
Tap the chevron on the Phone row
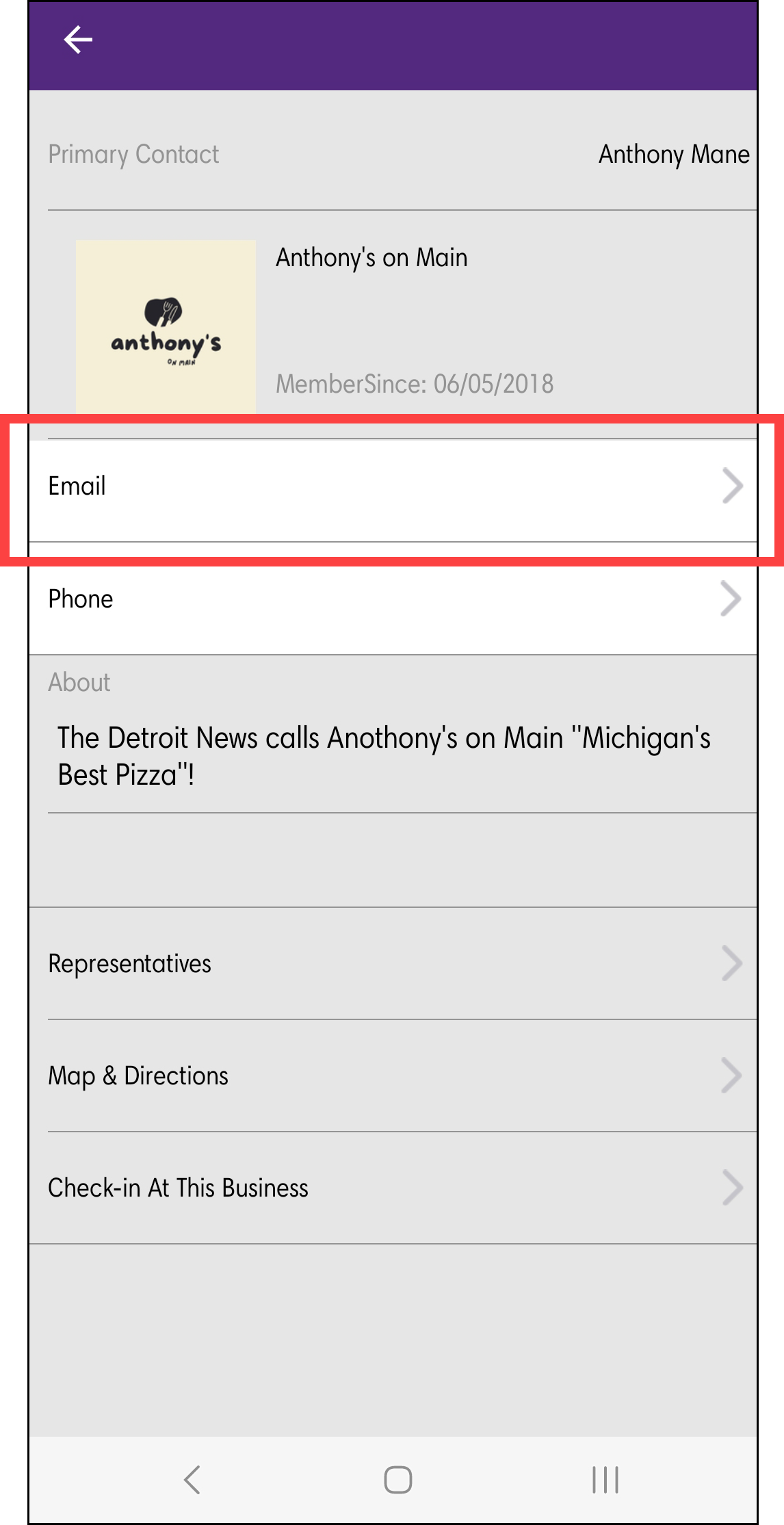731,599
